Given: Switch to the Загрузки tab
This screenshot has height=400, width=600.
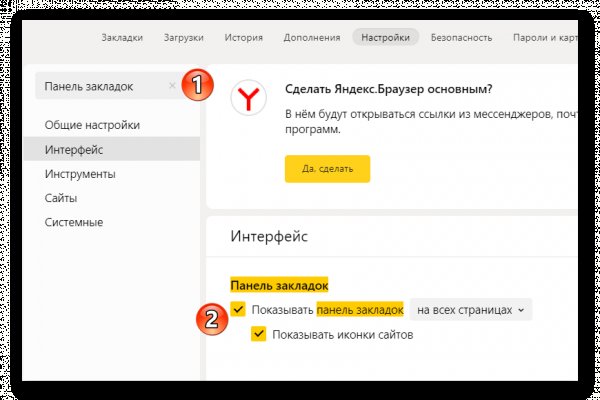Looking at the screenshot, I should [182, 38].
